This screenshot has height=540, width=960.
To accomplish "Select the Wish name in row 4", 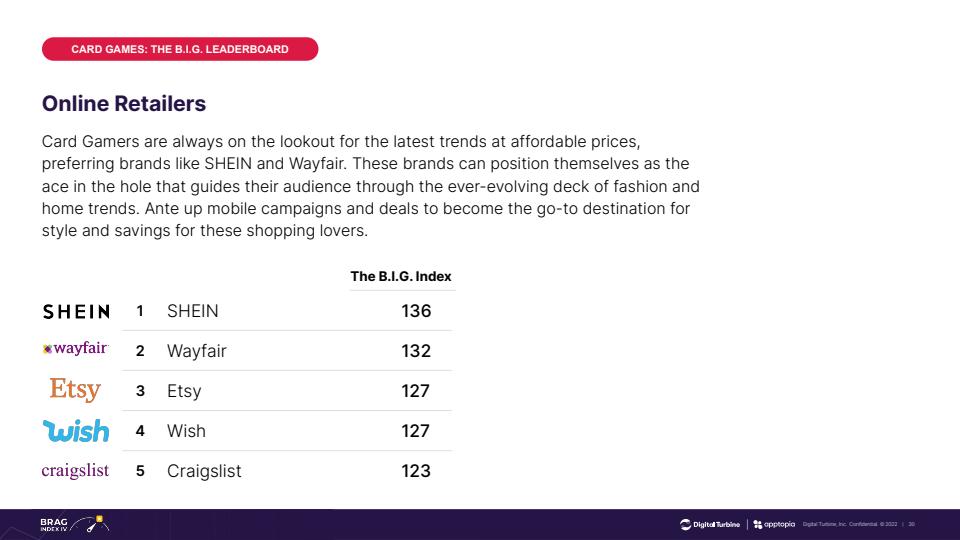I will tap(186, 431).
